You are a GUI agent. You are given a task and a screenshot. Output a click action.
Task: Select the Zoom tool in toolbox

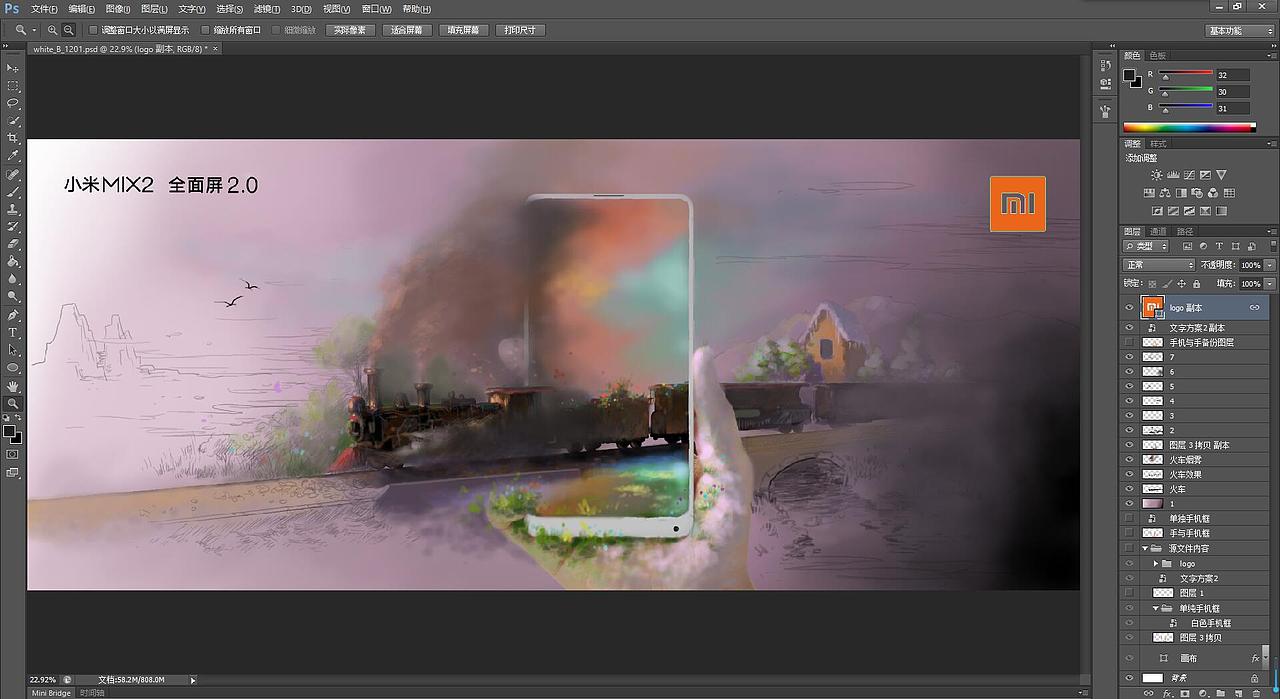(13, 403)
